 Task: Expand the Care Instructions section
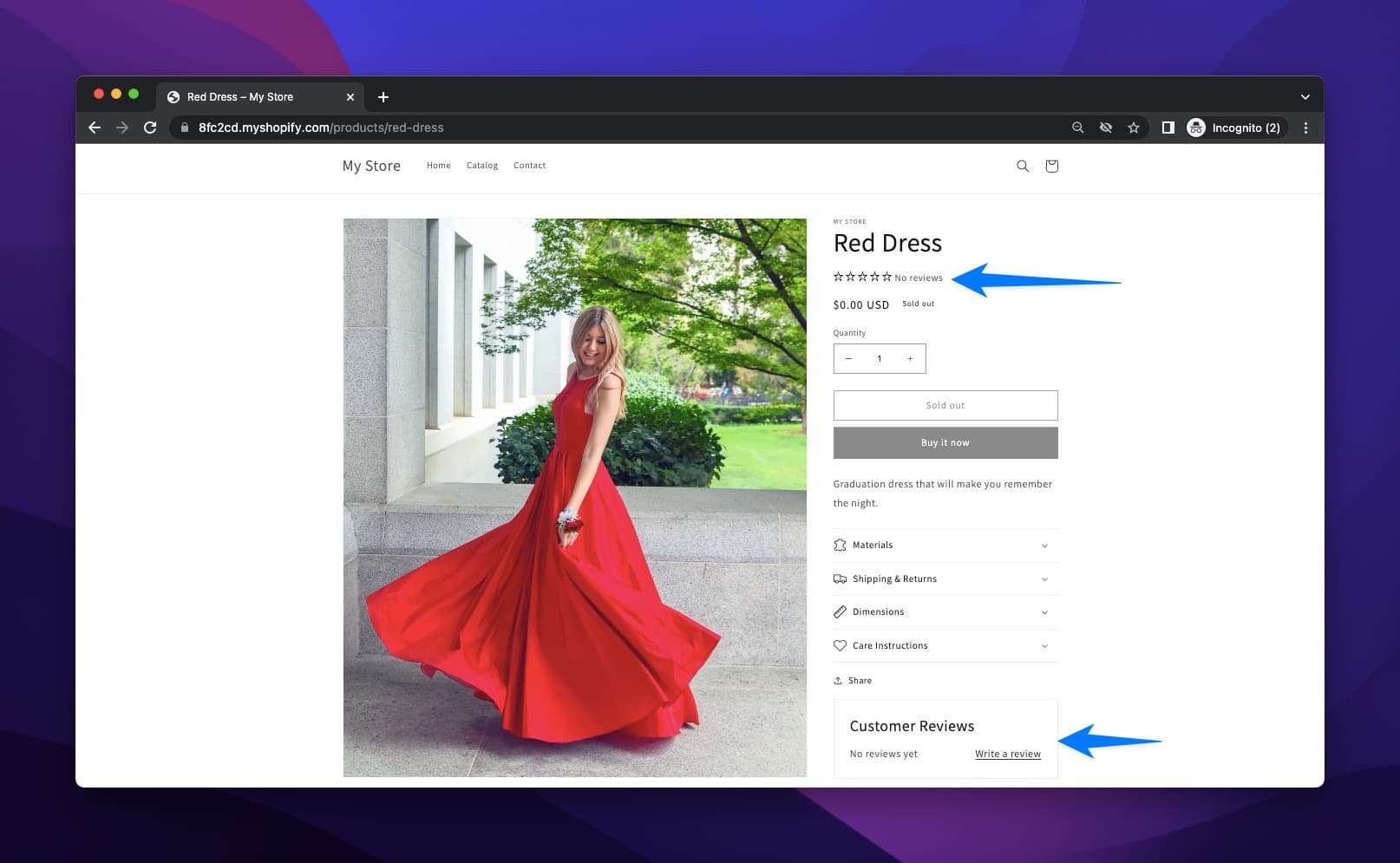945,645
